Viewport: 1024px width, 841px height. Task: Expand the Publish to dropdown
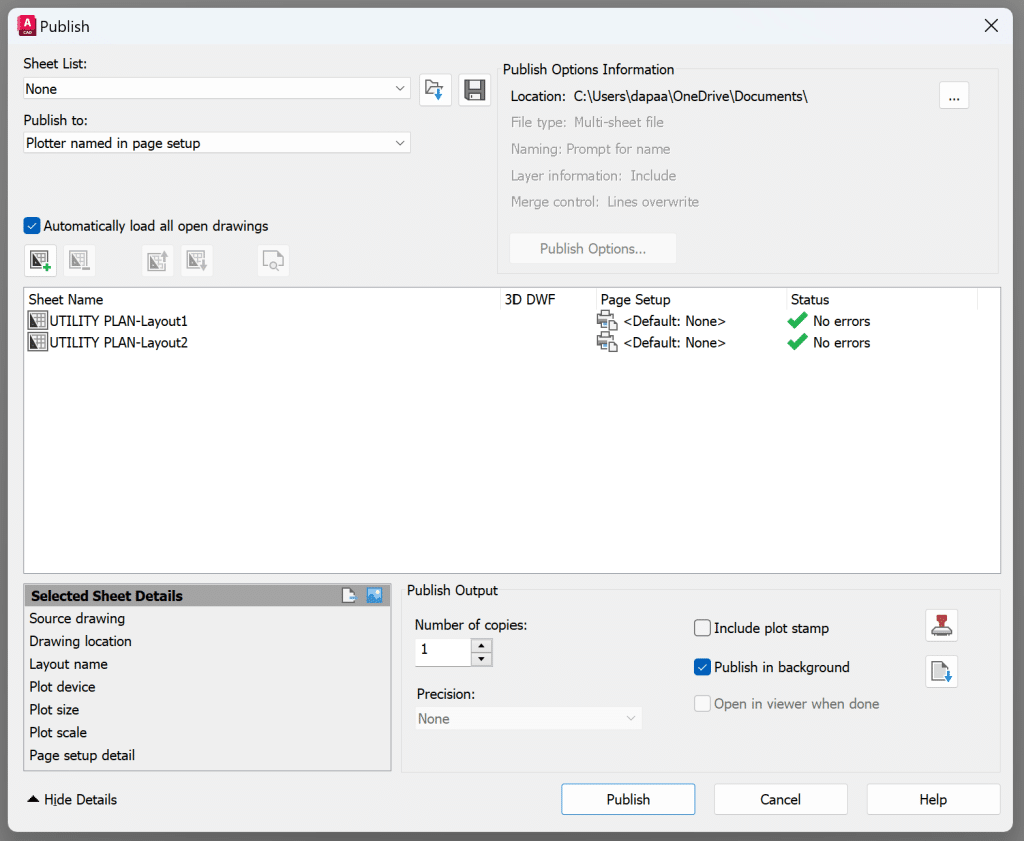(217, 143)
